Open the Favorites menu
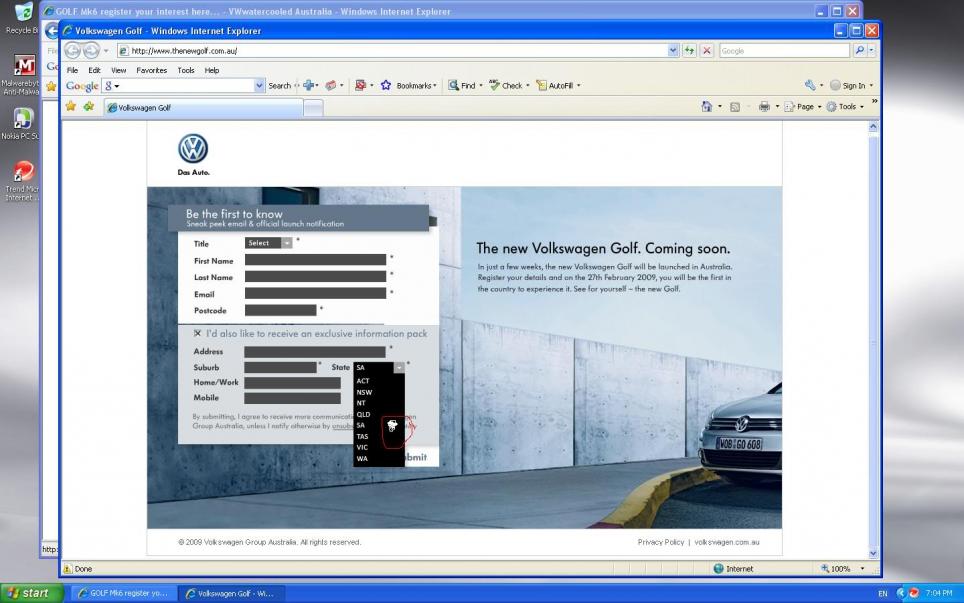964x603 pixels. tap(151, 70)
